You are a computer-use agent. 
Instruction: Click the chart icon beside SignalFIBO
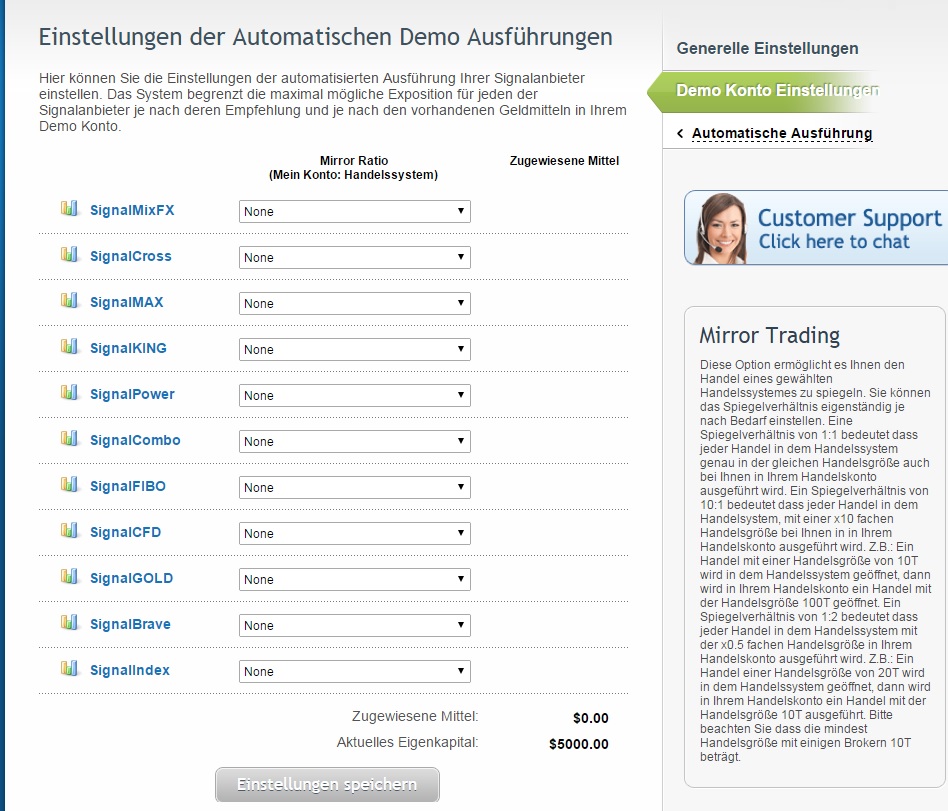click(69, 485)
